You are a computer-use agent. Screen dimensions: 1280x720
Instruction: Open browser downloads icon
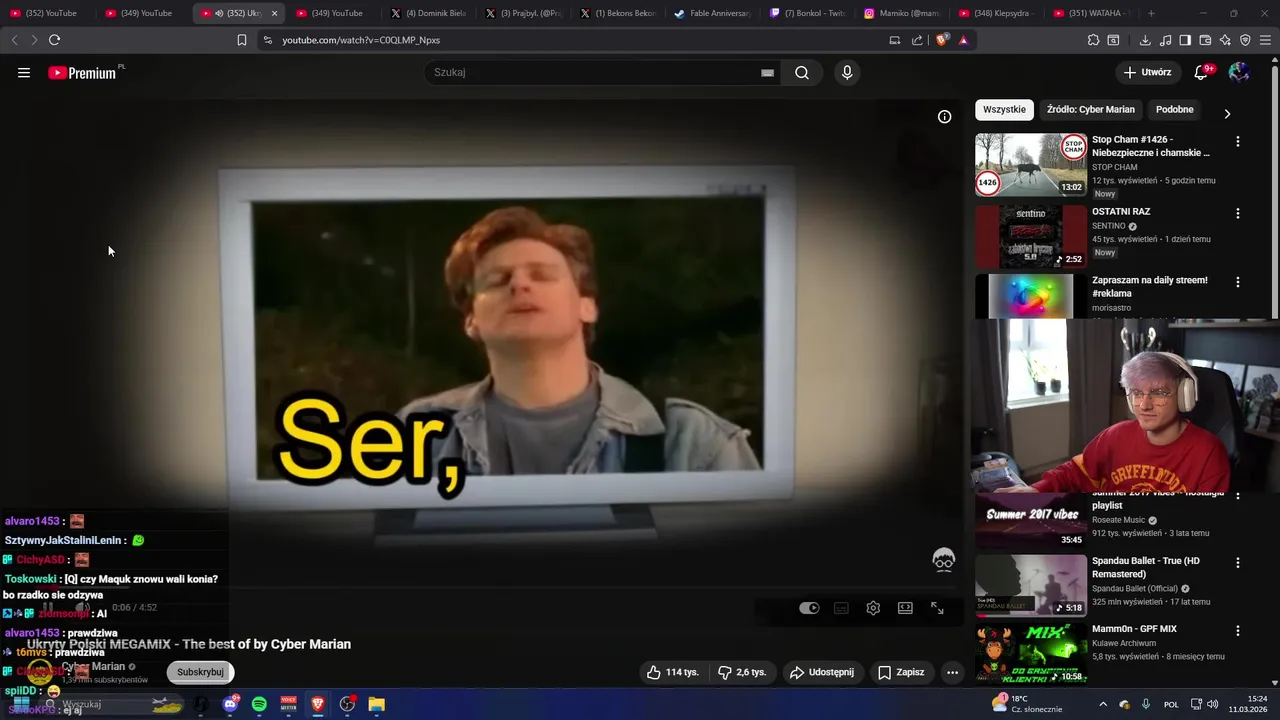coord(1145,40)
